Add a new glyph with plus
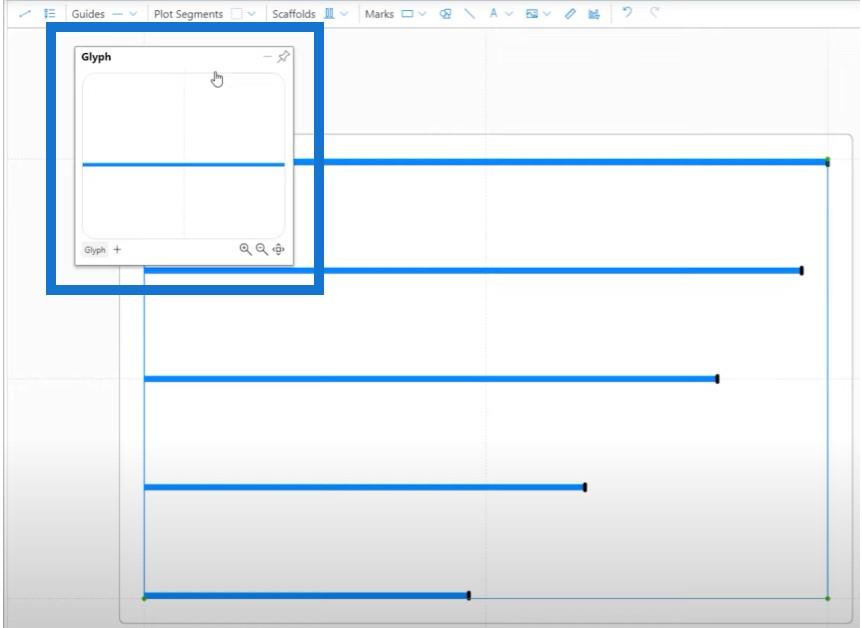The image size is (862, 628). (x=117, y=250)
